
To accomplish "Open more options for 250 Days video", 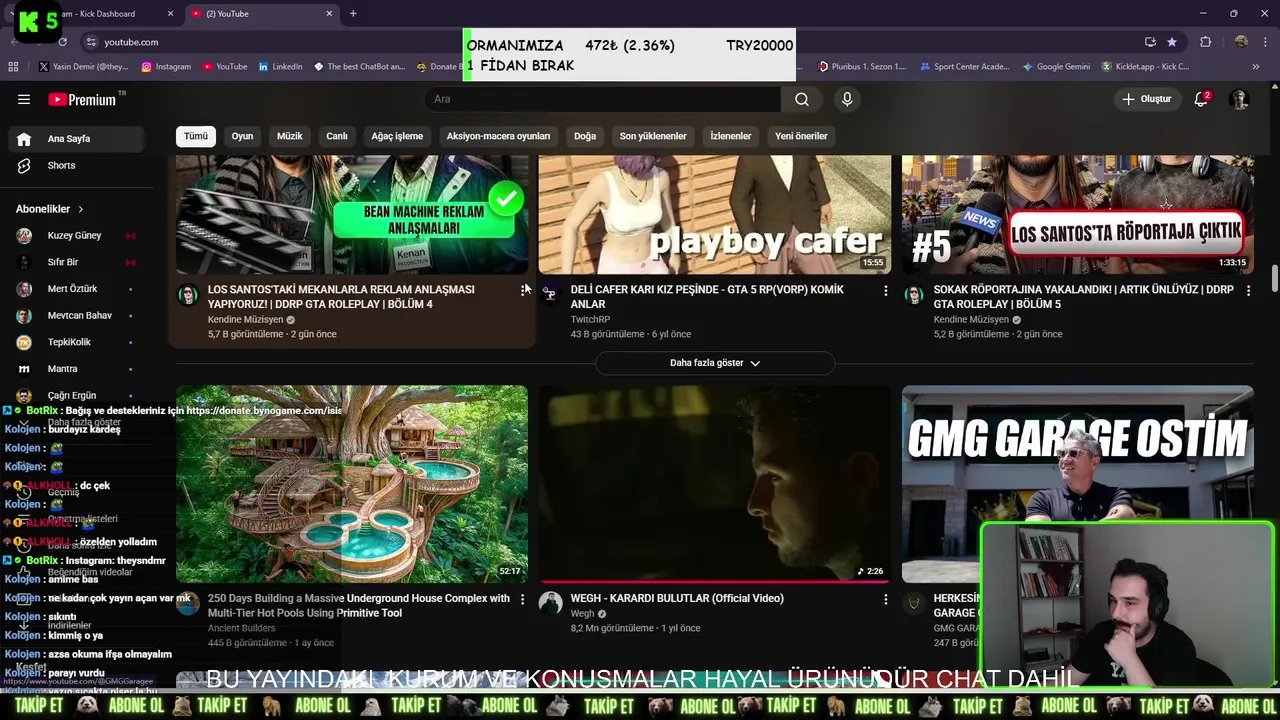I will click(x=522, y=599).
